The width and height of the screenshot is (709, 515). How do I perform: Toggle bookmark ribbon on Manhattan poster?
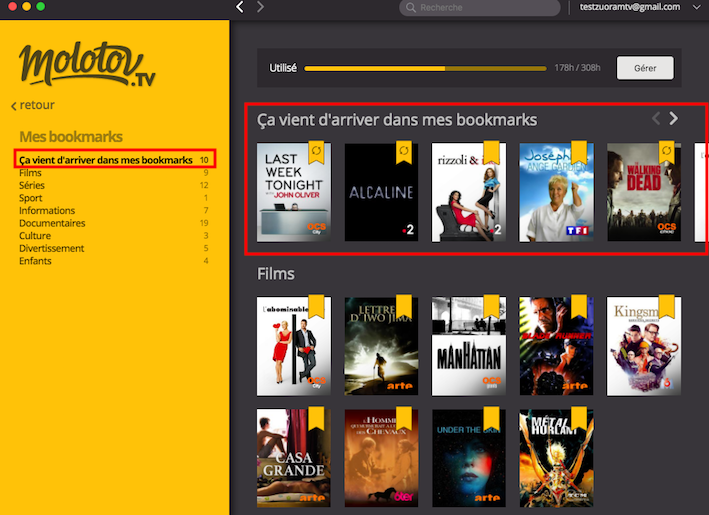point(492,307)
